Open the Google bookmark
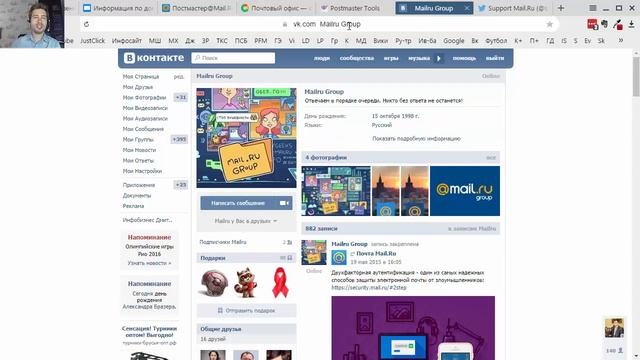 454,41
